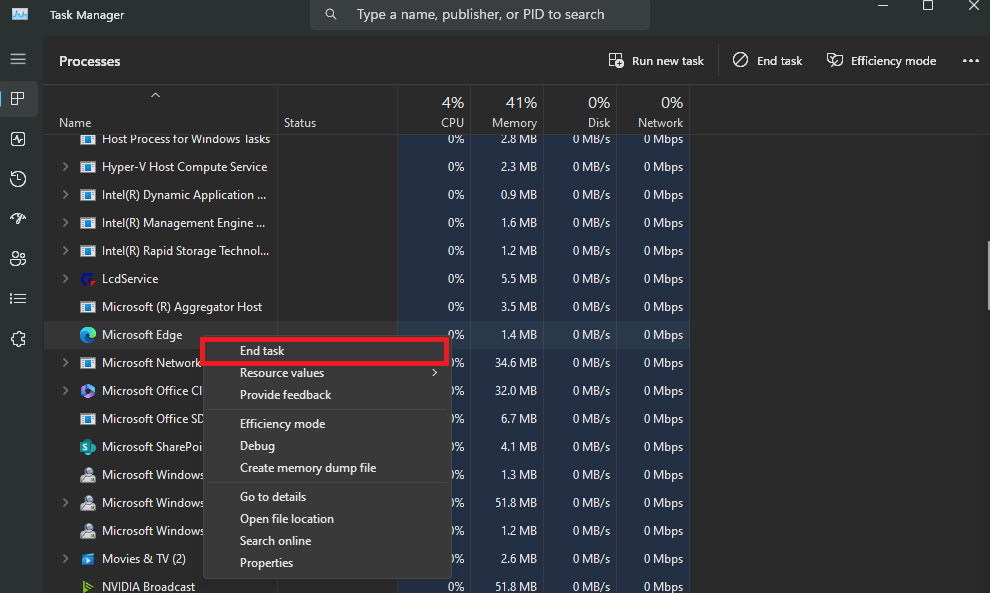Image resolution: width=990 pixels, height=593 pixels.
Task: Open the Details page in sidebar
Action: pyautogui.click(x=17, y=298)
